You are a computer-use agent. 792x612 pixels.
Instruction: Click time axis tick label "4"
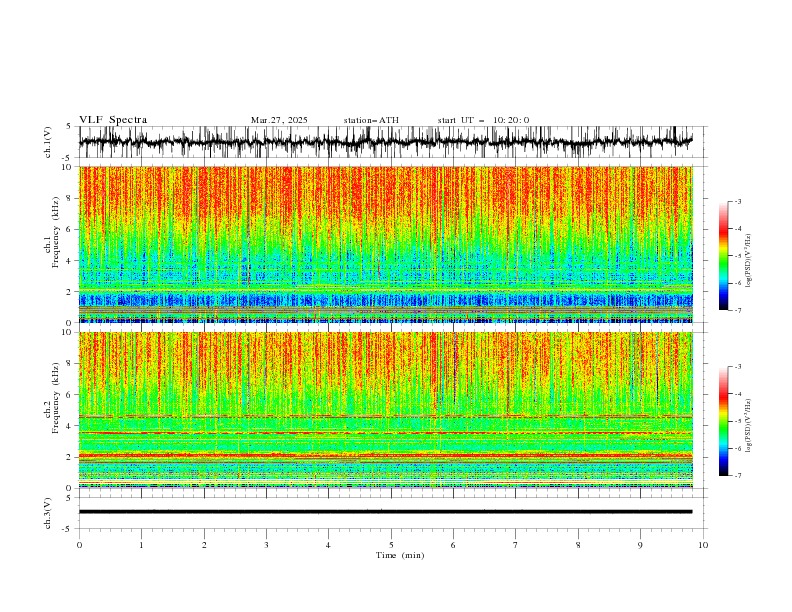click(328, 545)
